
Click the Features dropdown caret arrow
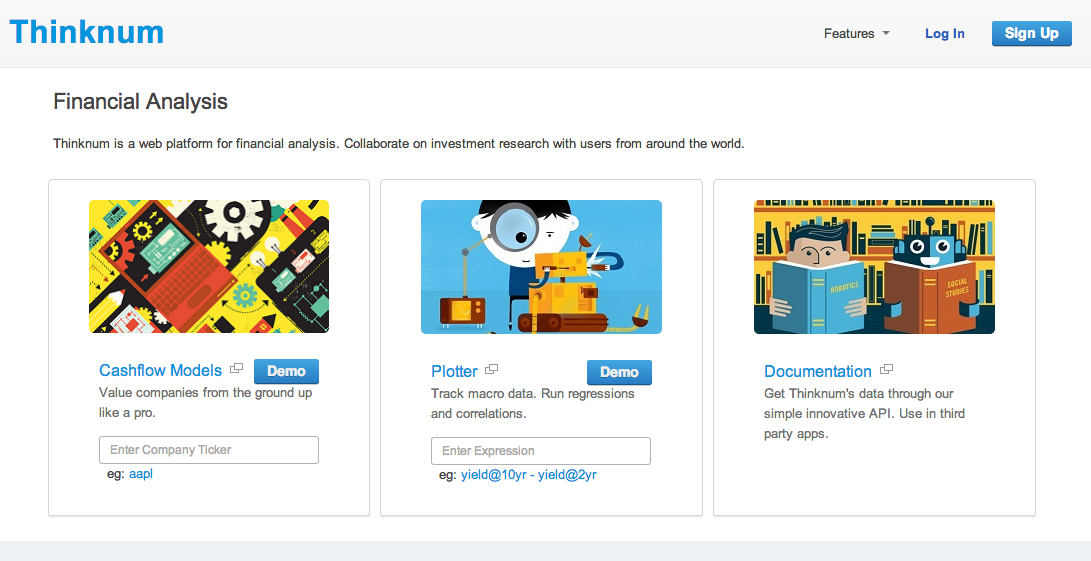pos(886,33)
